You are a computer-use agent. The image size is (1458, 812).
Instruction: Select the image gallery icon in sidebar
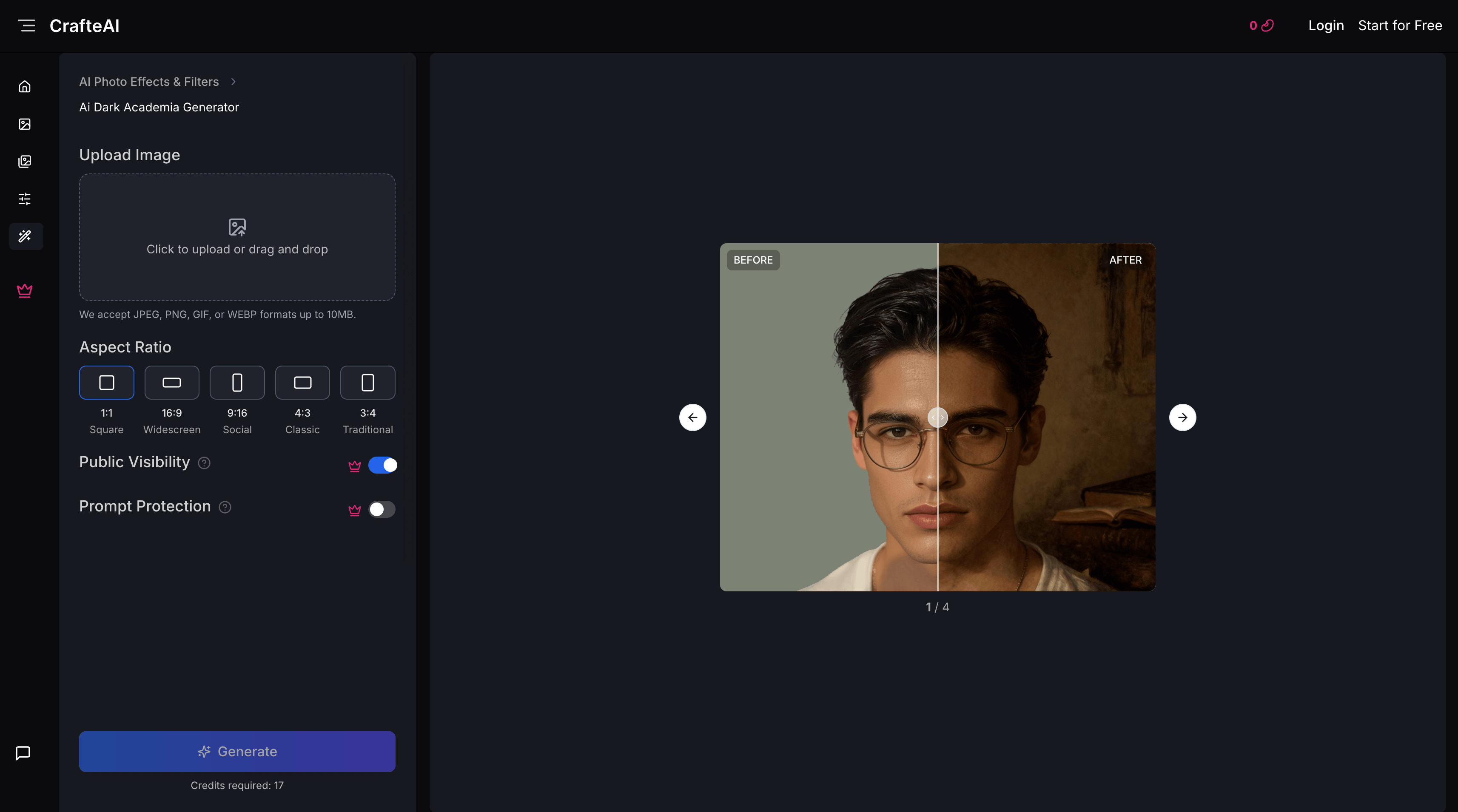pos(26,124)
